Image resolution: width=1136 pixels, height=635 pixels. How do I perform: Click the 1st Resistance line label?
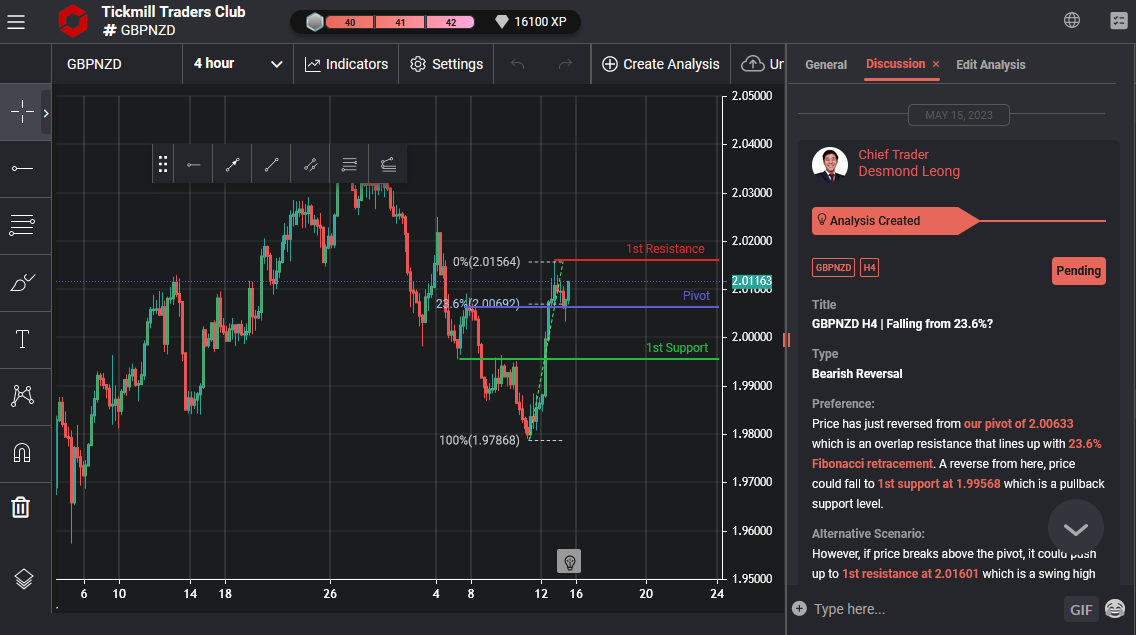pyautogui.click(x=665, y=249)
